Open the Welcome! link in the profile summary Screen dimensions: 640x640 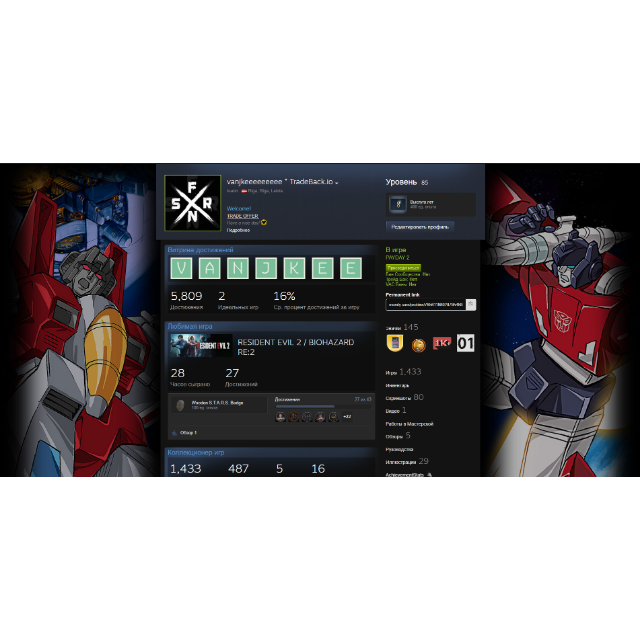239,209
